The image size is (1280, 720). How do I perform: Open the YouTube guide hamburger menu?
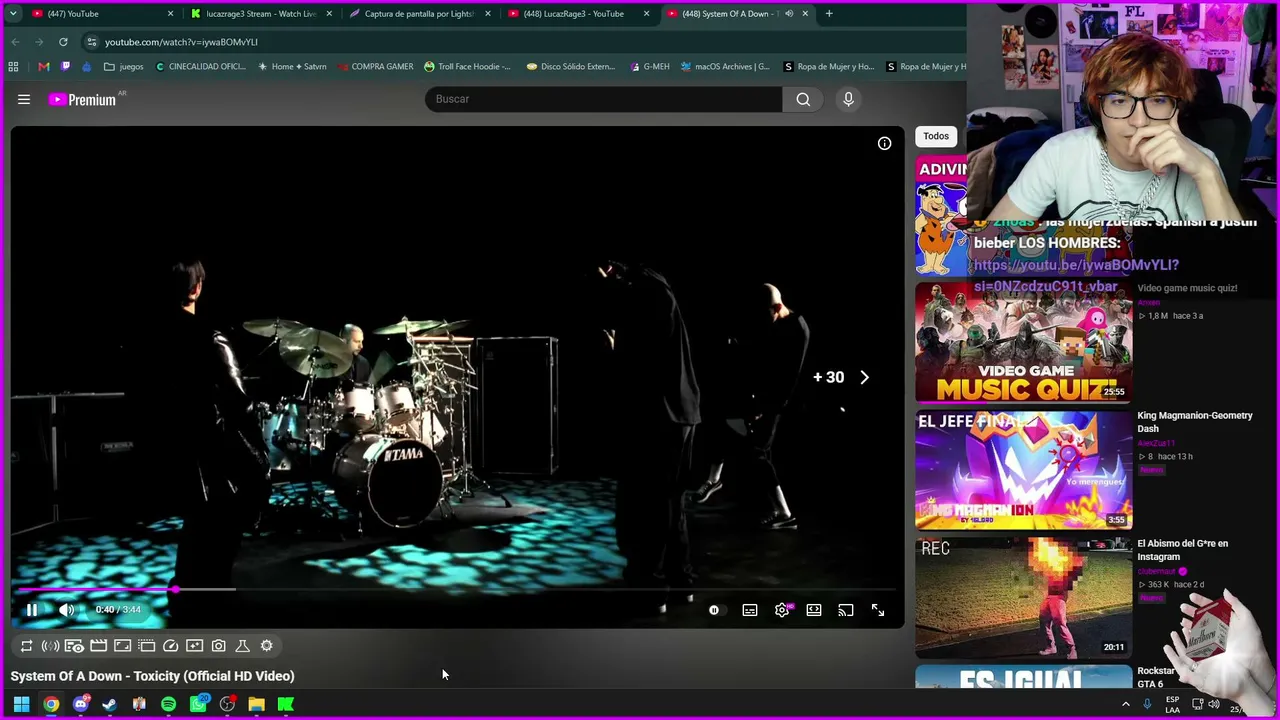(x=24, y=99)
